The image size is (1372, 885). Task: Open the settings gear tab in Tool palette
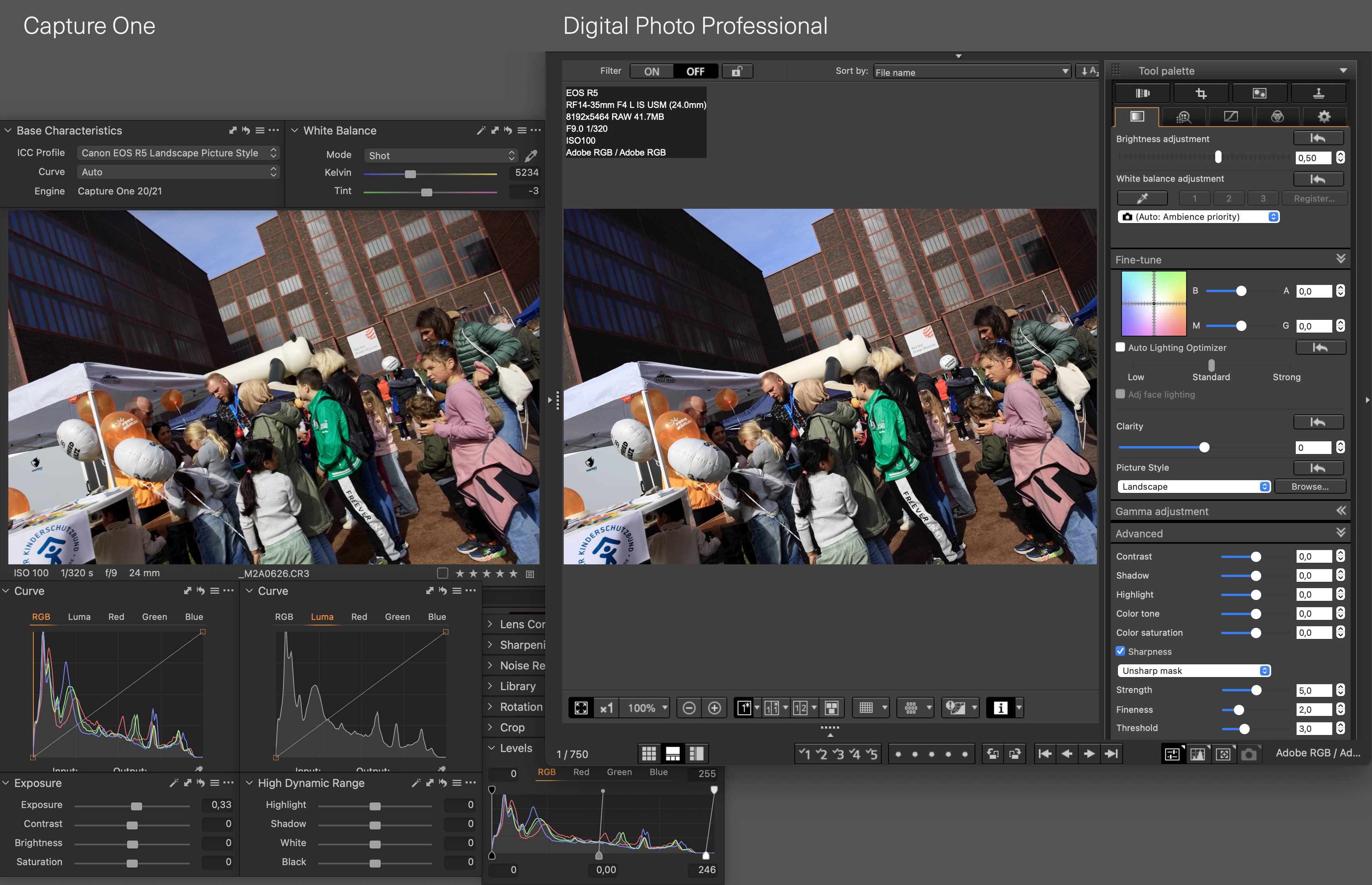pyautogui.click(x=1324, y=117)
